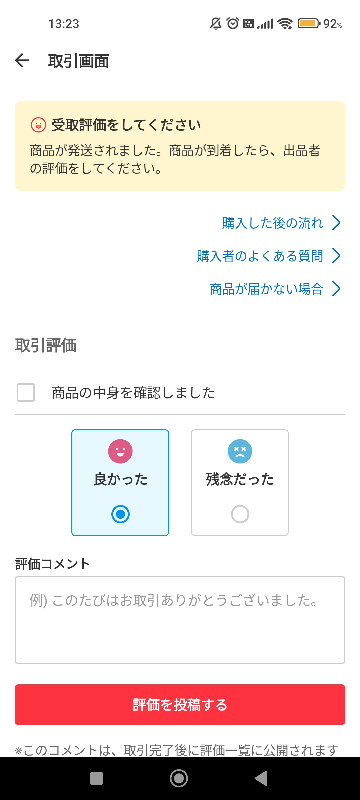Tap the battery icon in status bar

310,23
